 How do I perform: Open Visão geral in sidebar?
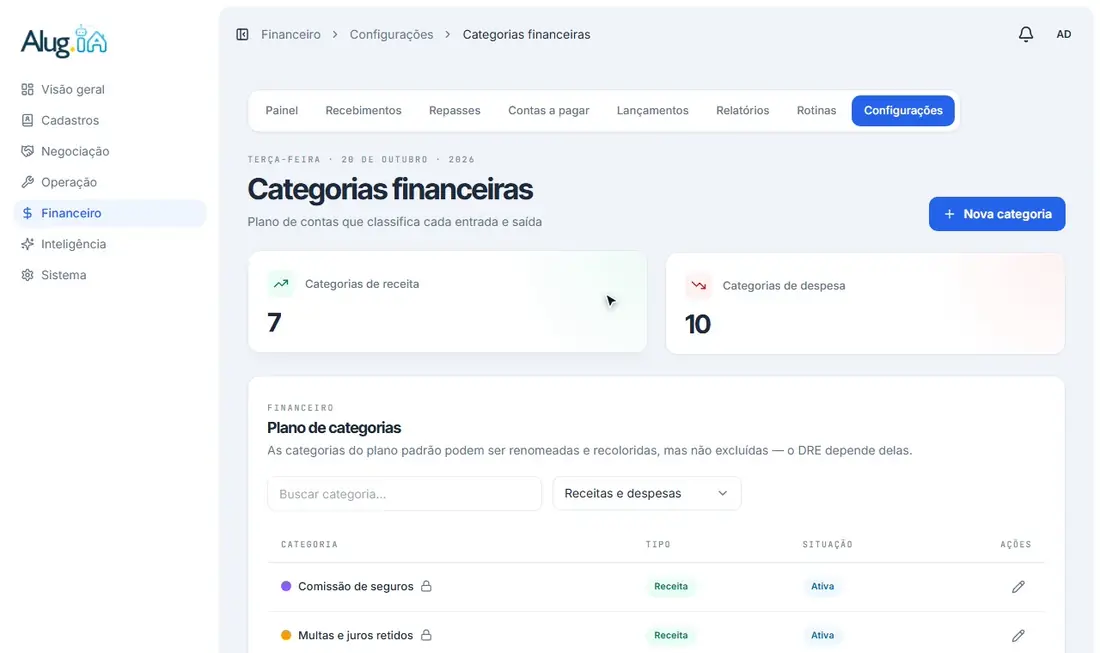[x=109, y=89]
